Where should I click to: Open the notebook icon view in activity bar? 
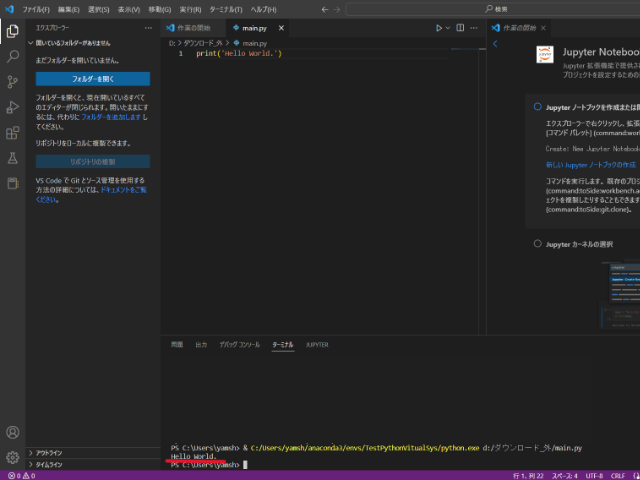13,183
